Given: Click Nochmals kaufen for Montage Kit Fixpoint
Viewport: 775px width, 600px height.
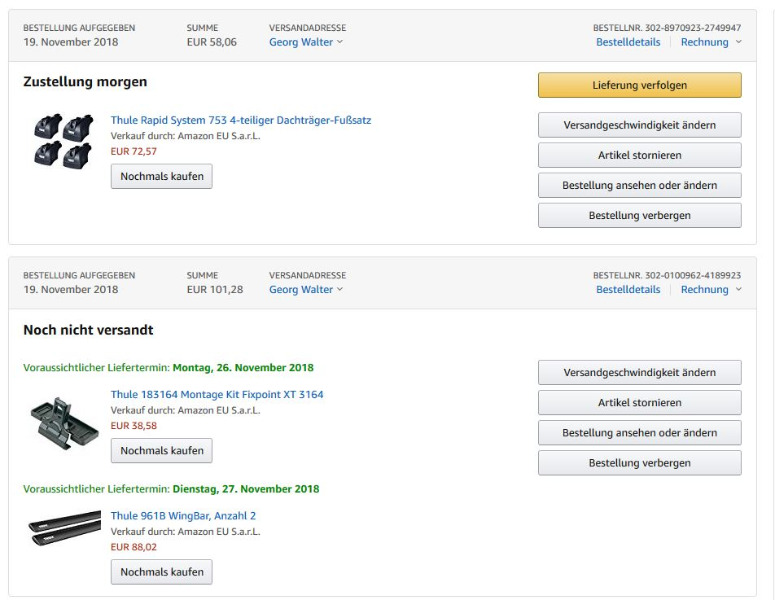Looking at the screenshot, I should click(x=161, y=450).
